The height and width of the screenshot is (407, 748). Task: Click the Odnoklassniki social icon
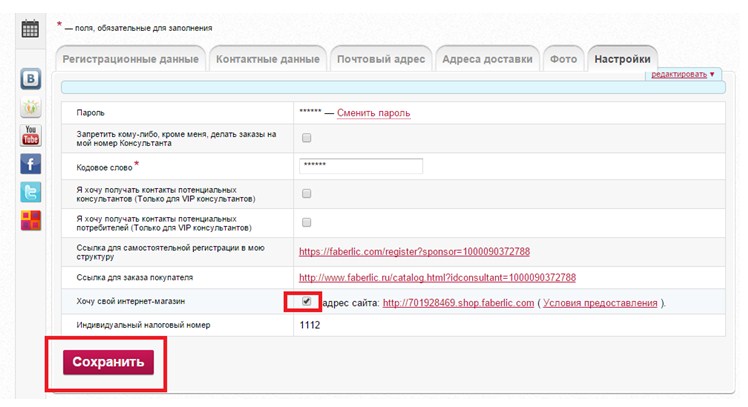pos(31,107)
